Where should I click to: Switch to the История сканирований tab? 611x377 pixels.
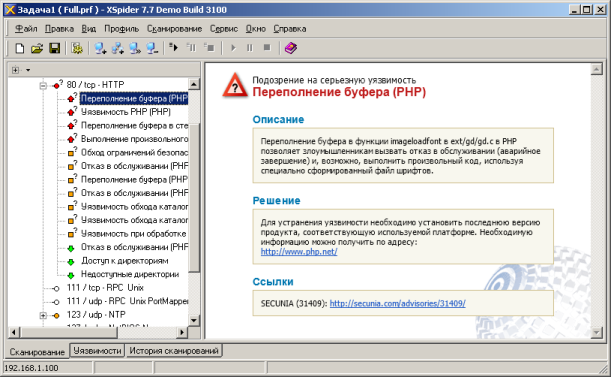click(x=174, y=350)
